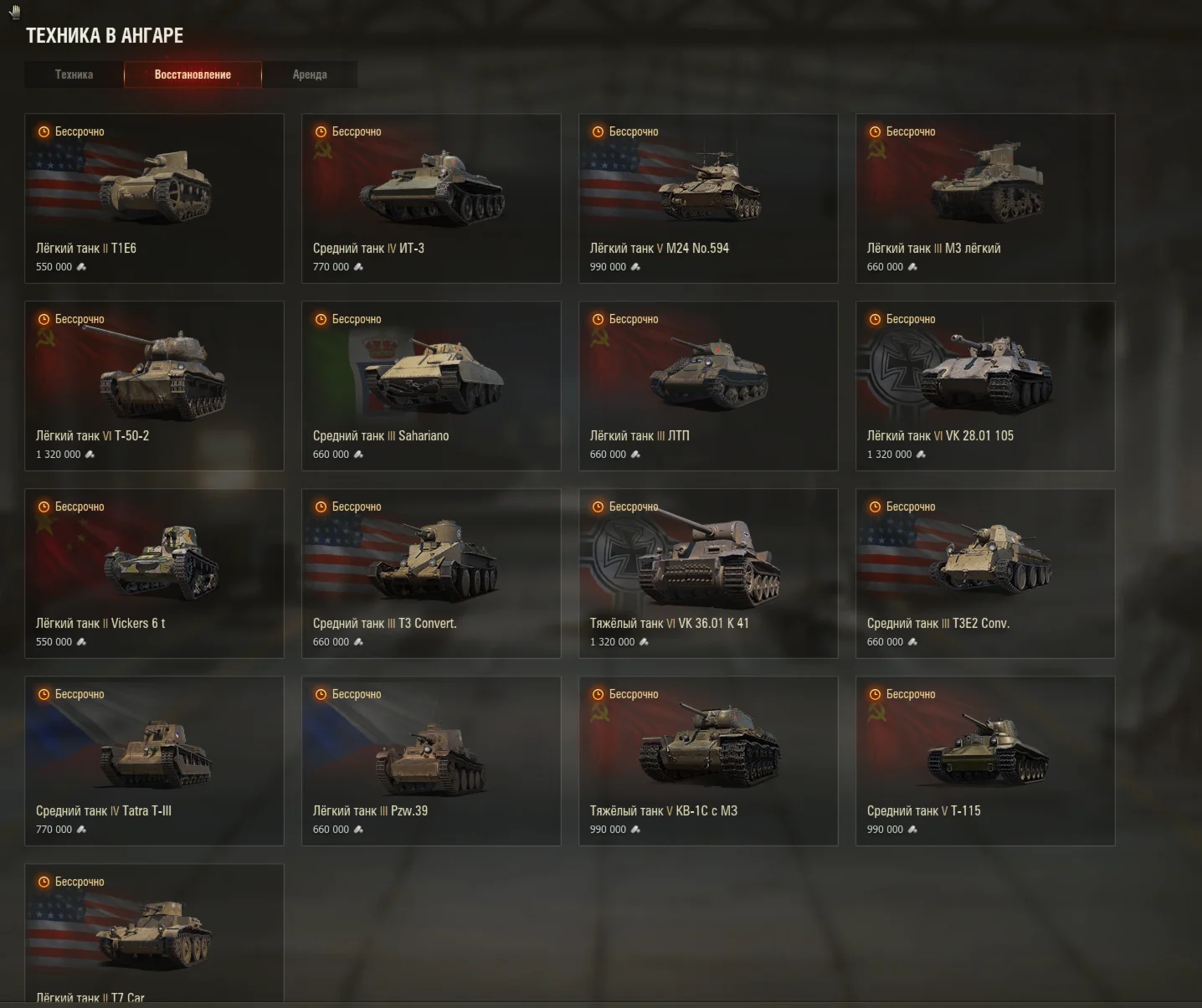Click the credits icon beside the VK 36.01 K 41 price

pos(644,642)
